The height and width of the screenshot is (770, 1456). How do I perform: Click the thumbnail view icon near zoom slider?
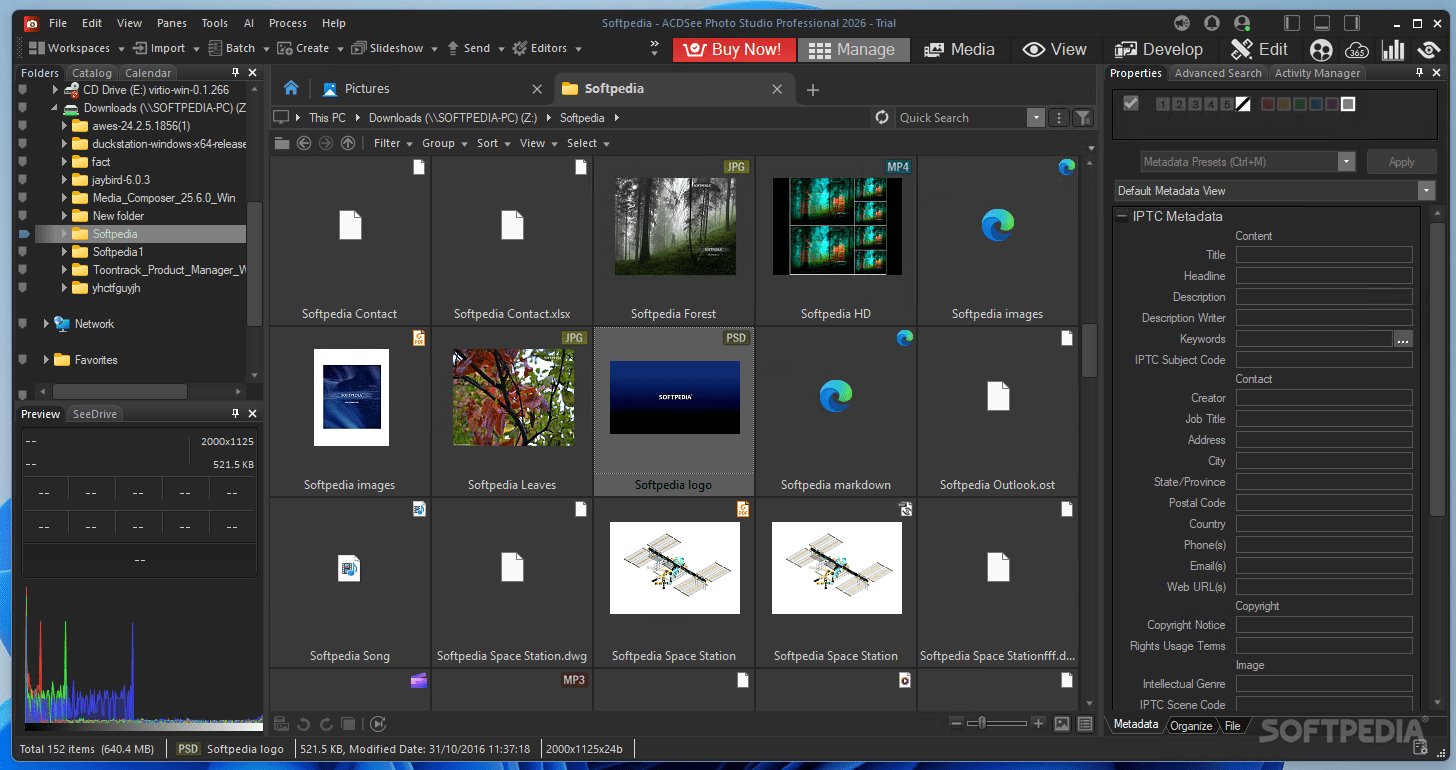(1063, 722)
